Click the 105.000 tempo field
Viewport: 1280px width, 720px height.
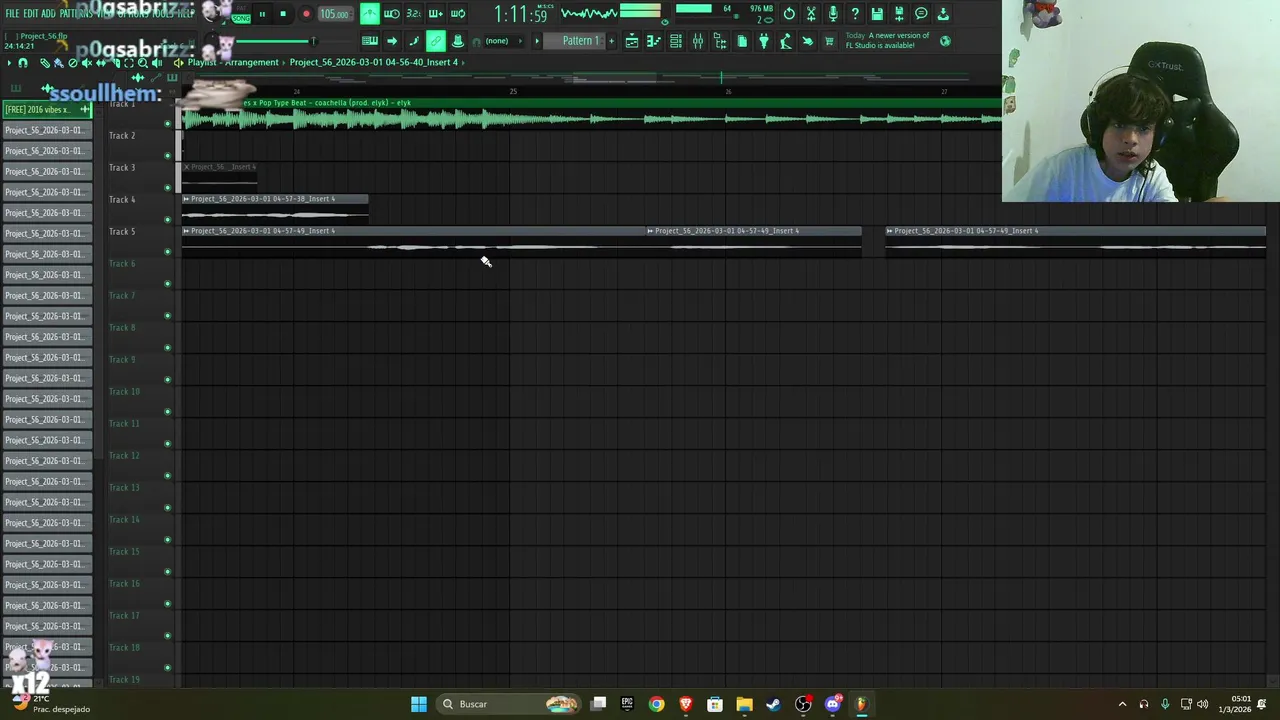(x=334, y=14)
